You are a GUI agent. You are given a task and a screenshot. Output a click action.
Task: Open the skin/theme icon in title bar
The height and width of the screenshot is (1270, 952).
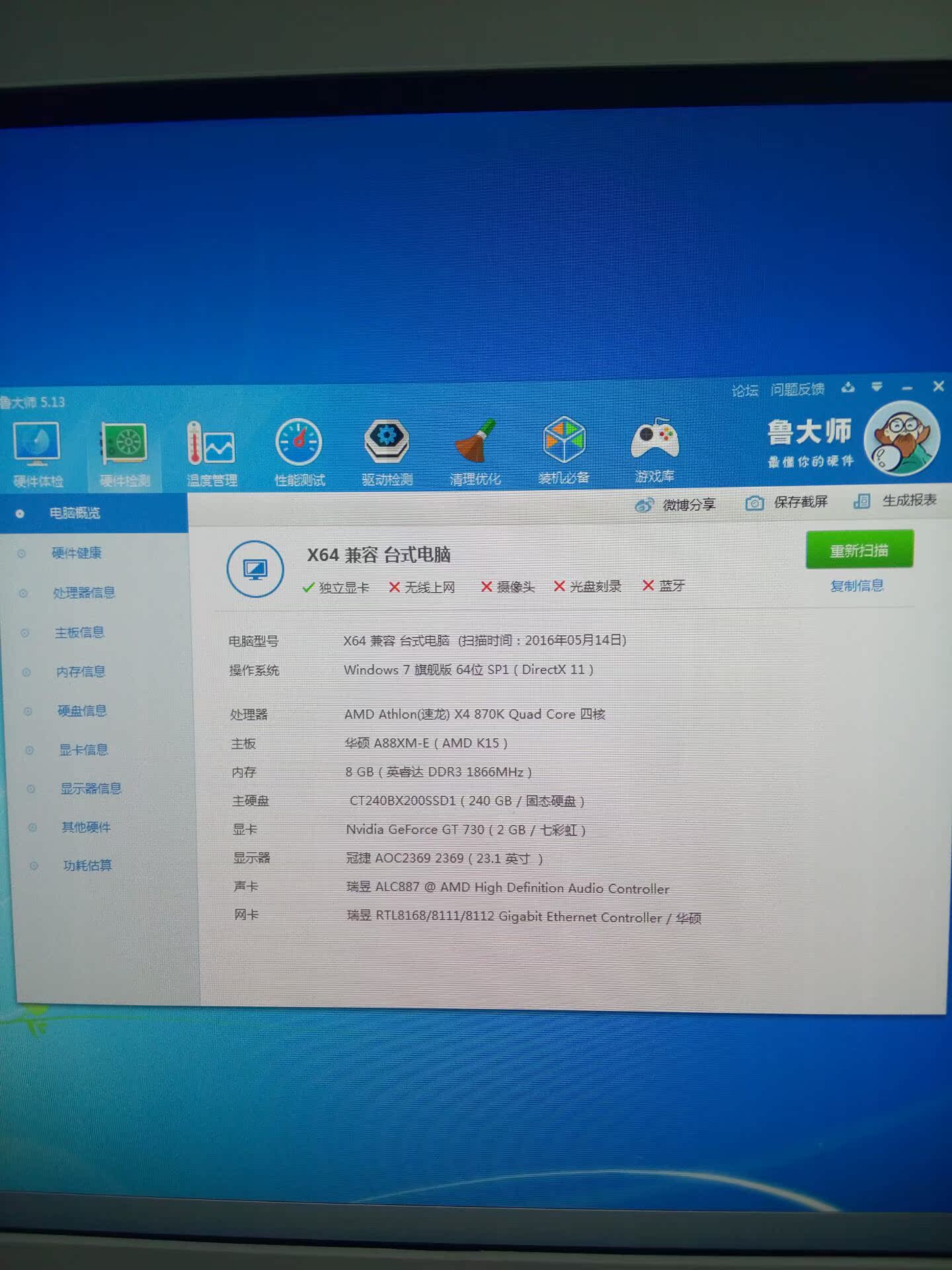[848, 388]
